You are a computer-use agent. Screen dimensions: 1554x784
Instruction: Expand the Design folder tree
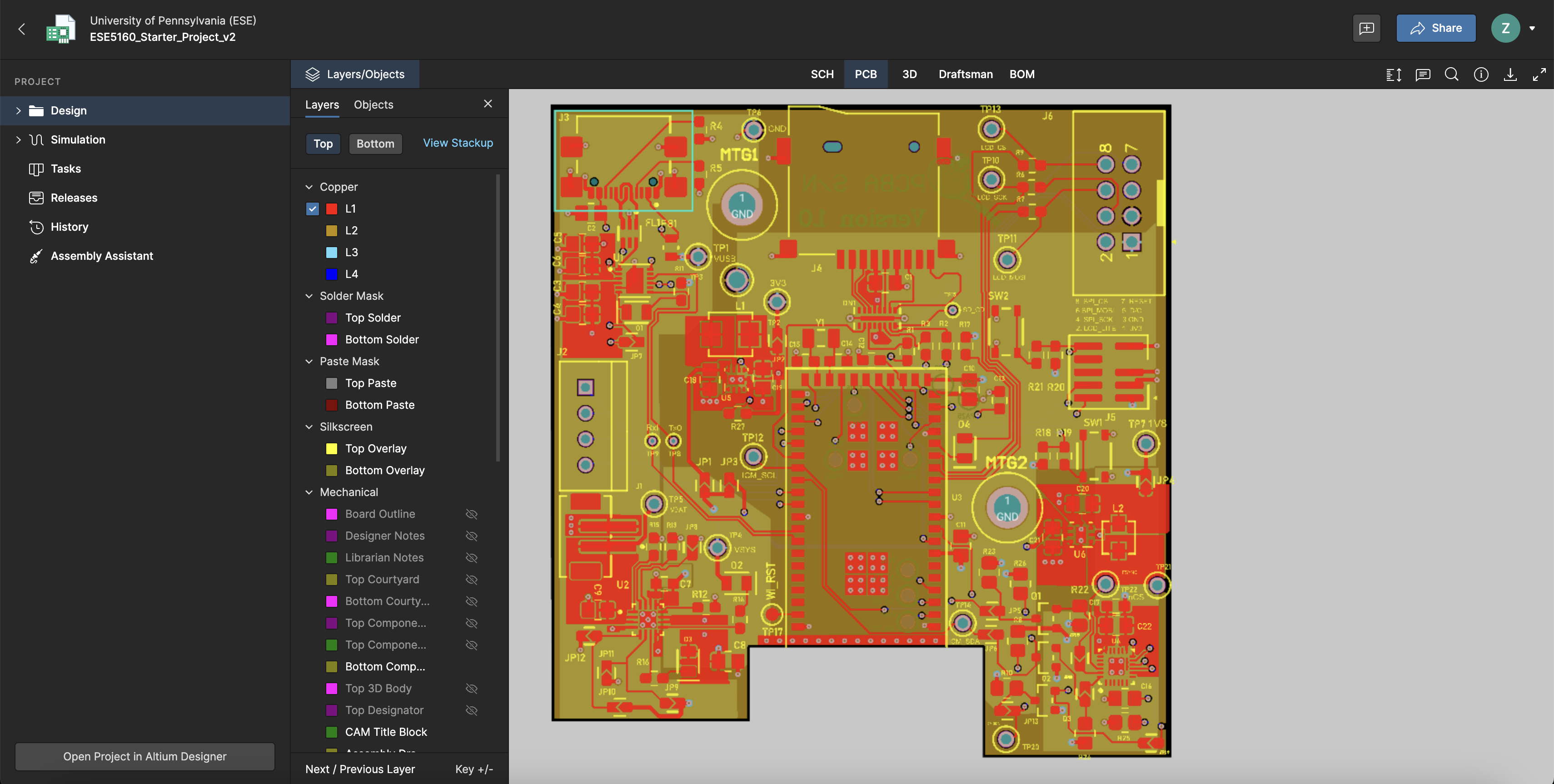click(18, 110)
